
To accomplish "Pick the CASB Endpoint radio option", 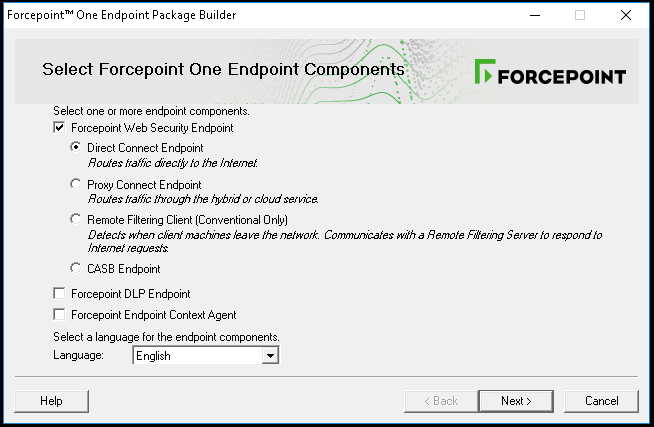I will pyautogui.click(x=76, y=268).
